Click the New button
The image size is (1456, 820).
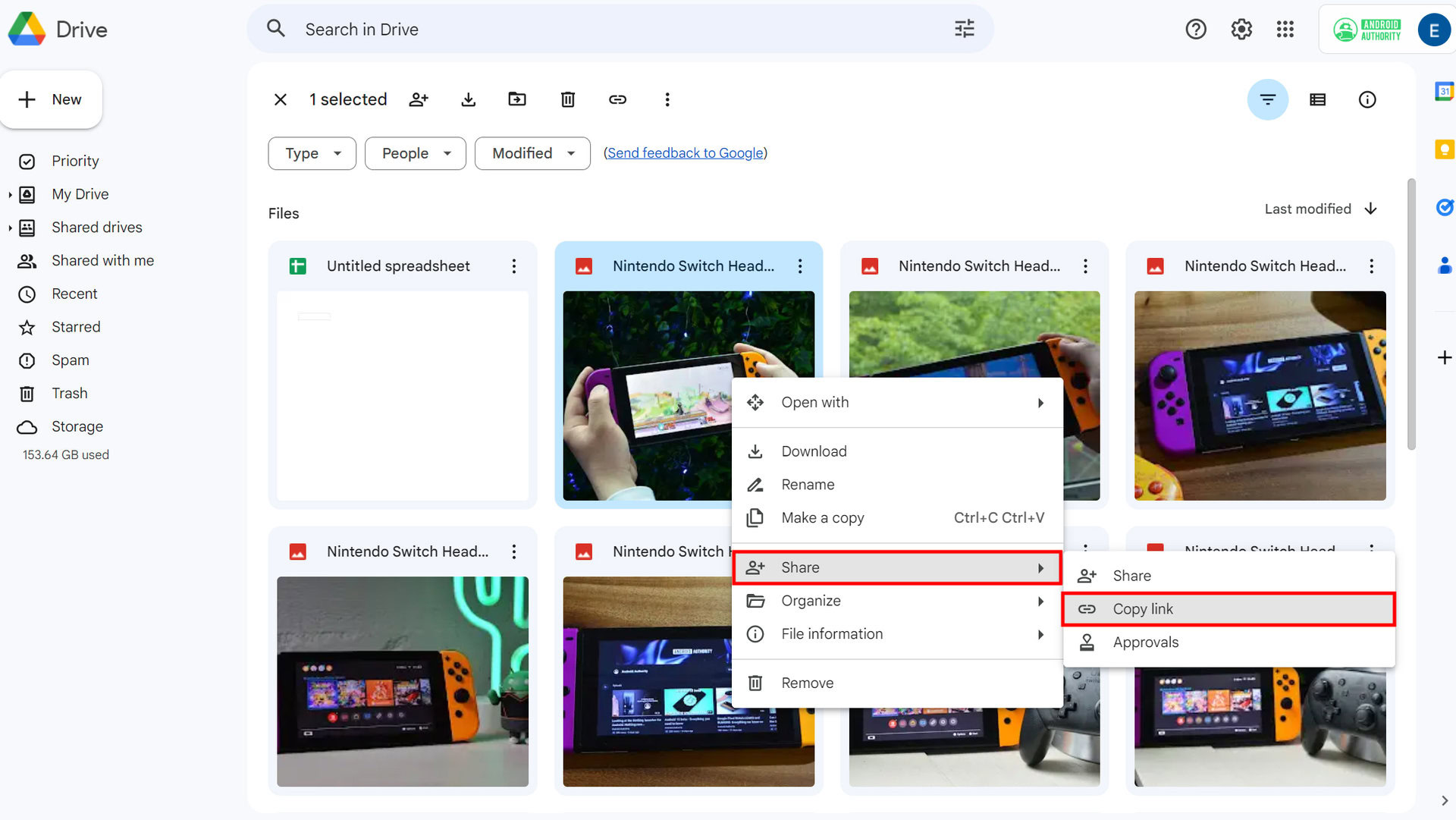pyautogui.click(x=51, y=99)
